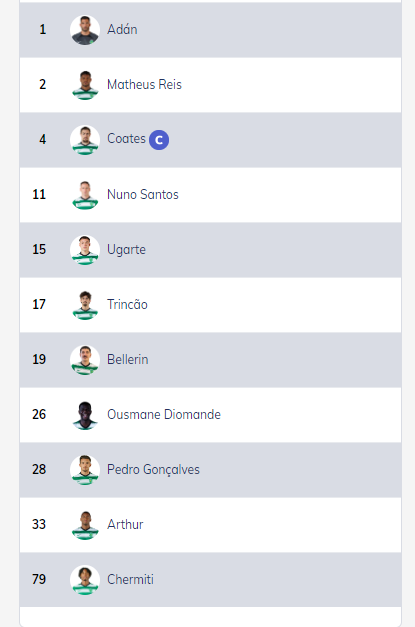
Task: Visit Pedro Gonçalves player profile
Action: (x=153, y=469)
